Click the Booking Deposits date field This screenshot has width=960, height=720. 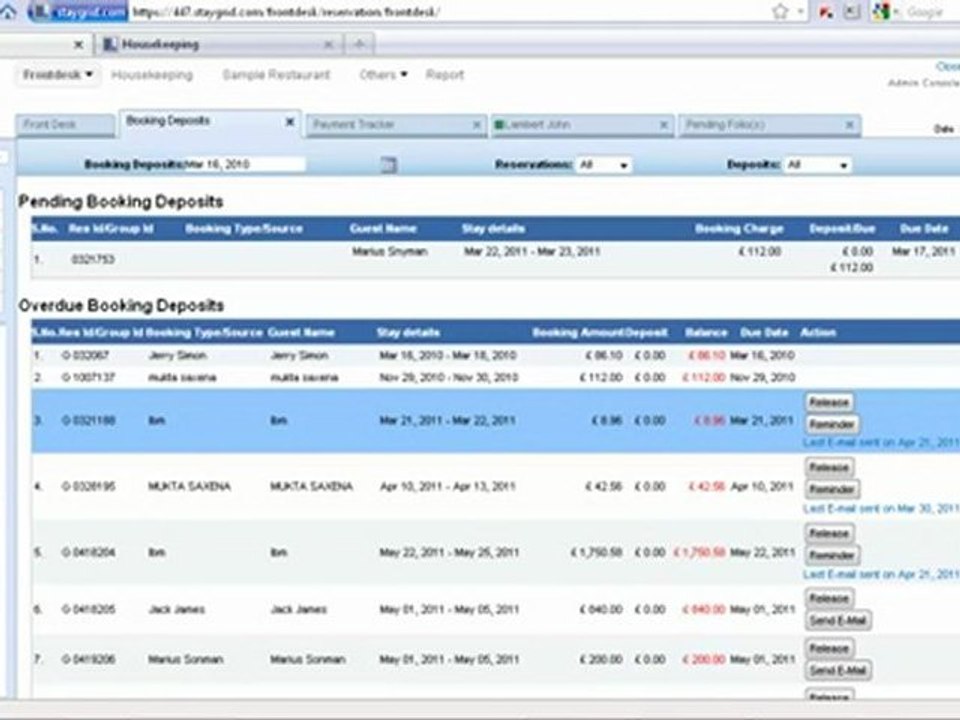(244, 164)
